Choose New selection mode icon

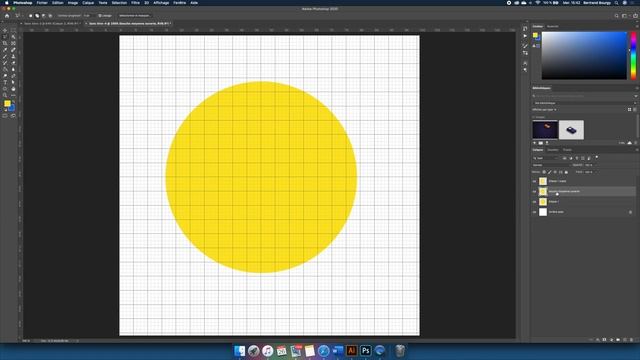pyautogui.click(x=31, y=16)
